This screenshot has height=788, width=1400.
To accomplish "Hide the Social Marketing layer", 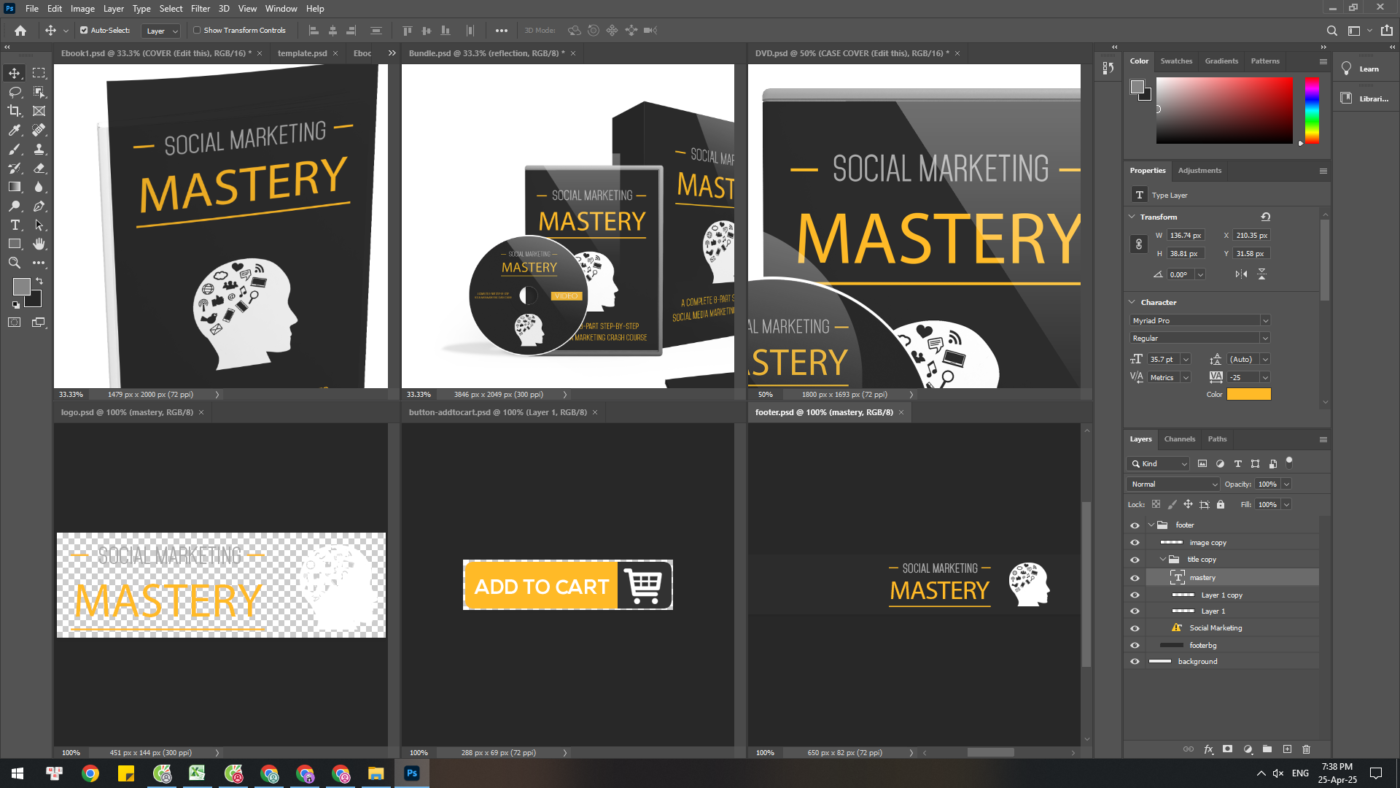I will [x=1134, y=628].
